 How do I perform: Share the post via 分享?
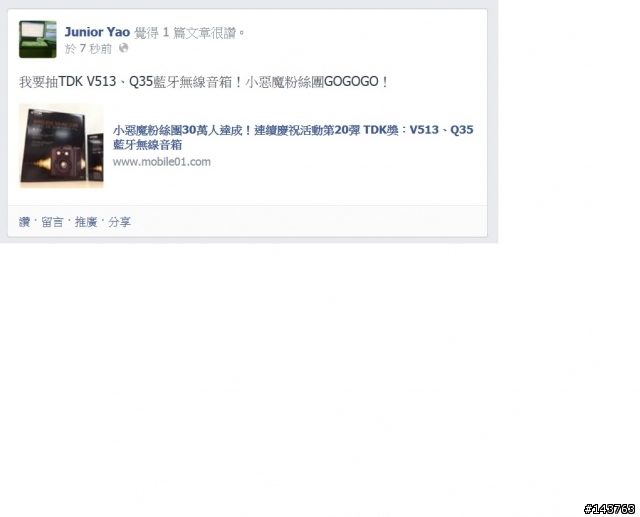pyautogui.click(x=119, y=222)
